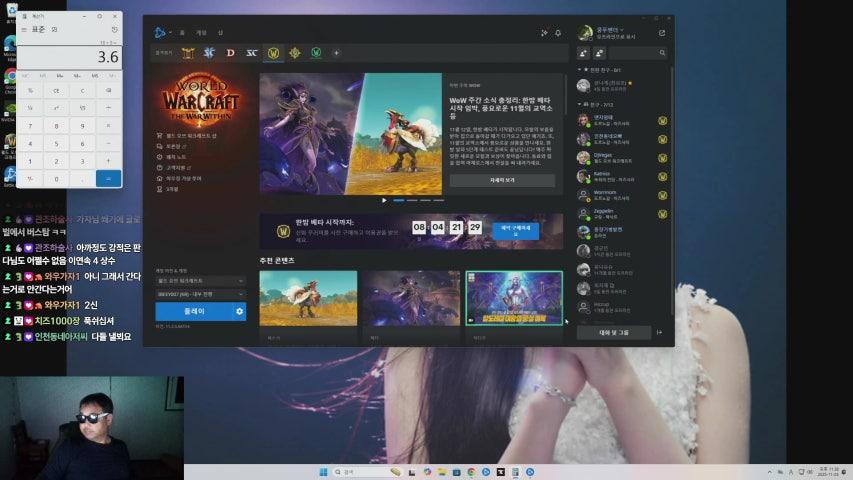This screenshot has height=480, width=853.
Task: Open the Diablo game tab icon
Action: 230,53
